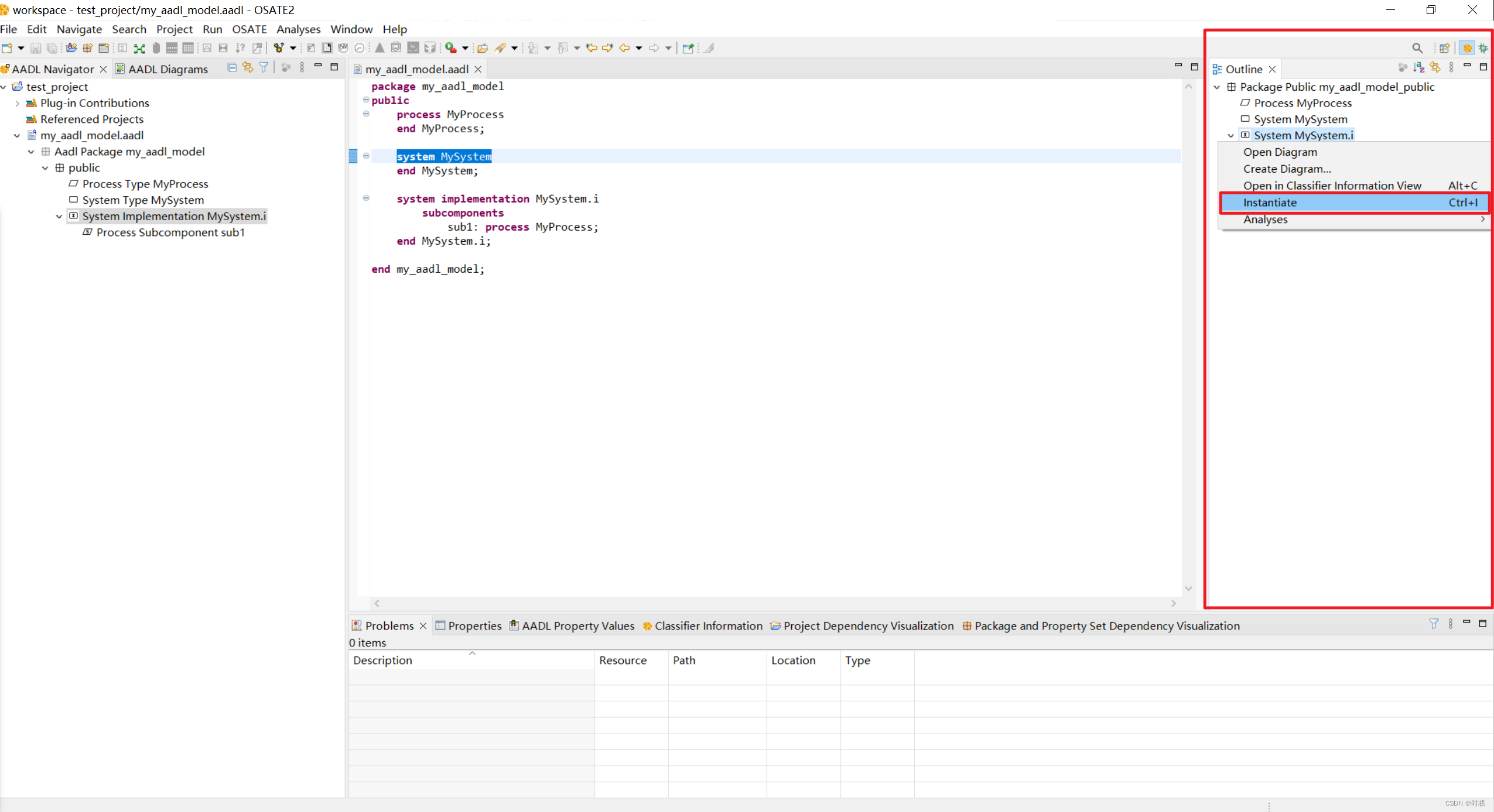Viewport: 1494px width, 812px height.
Task: Click the filter icon in Problems view
Action: tap(1433, 624)
